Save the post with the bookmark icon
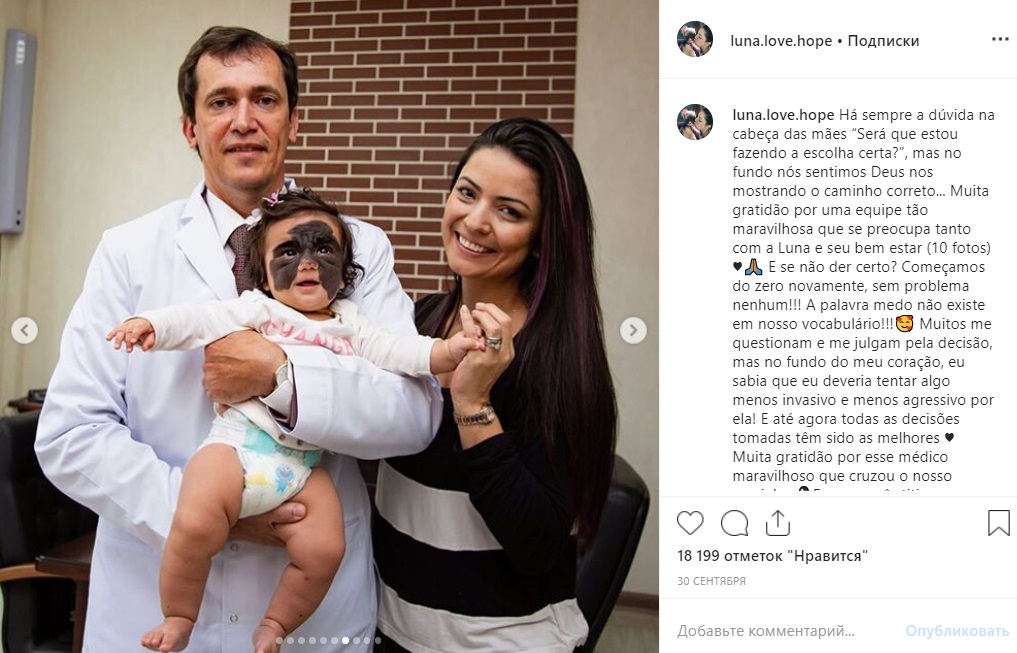The image size is (1017, 653). coord(999,523)
